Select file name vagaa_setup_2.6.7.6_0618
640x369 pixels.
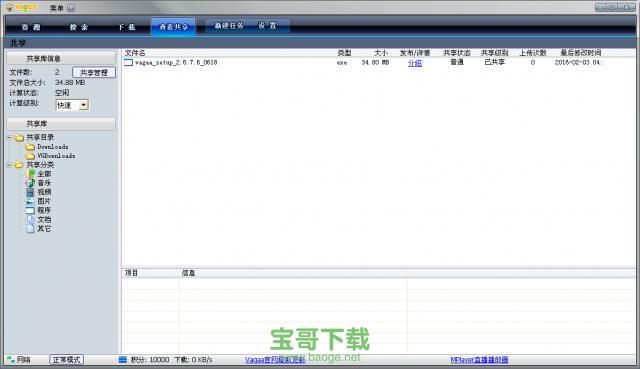click(176, 62)
